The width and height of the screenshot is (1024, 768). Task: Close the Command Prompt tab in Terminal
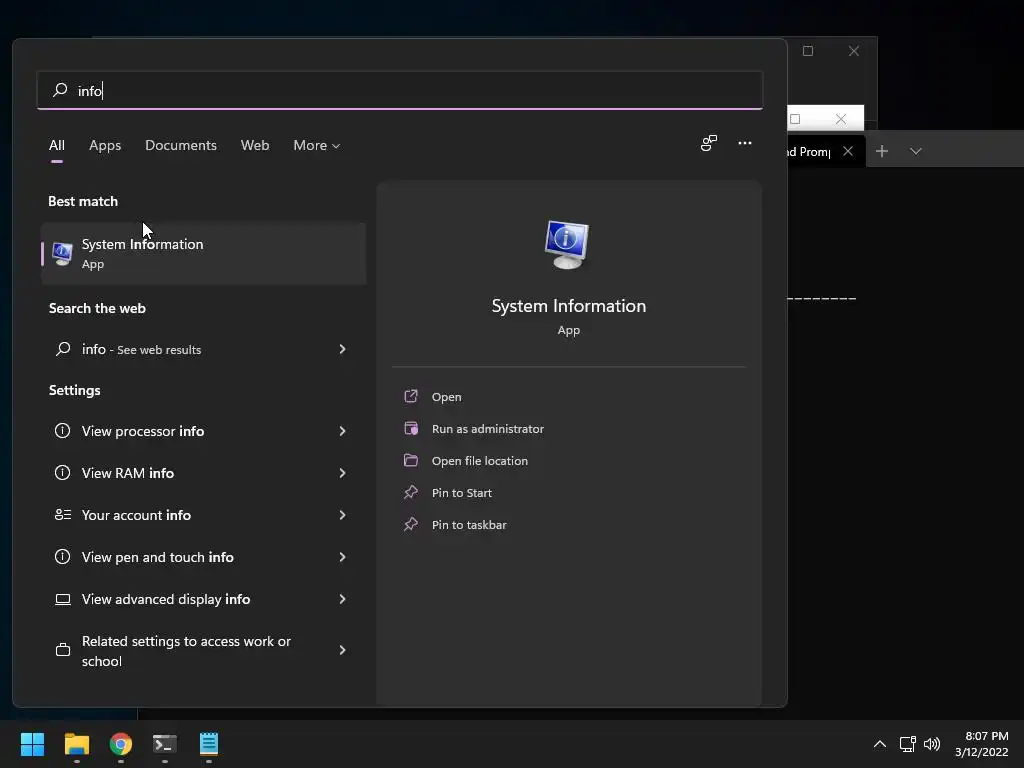(848, 152)
